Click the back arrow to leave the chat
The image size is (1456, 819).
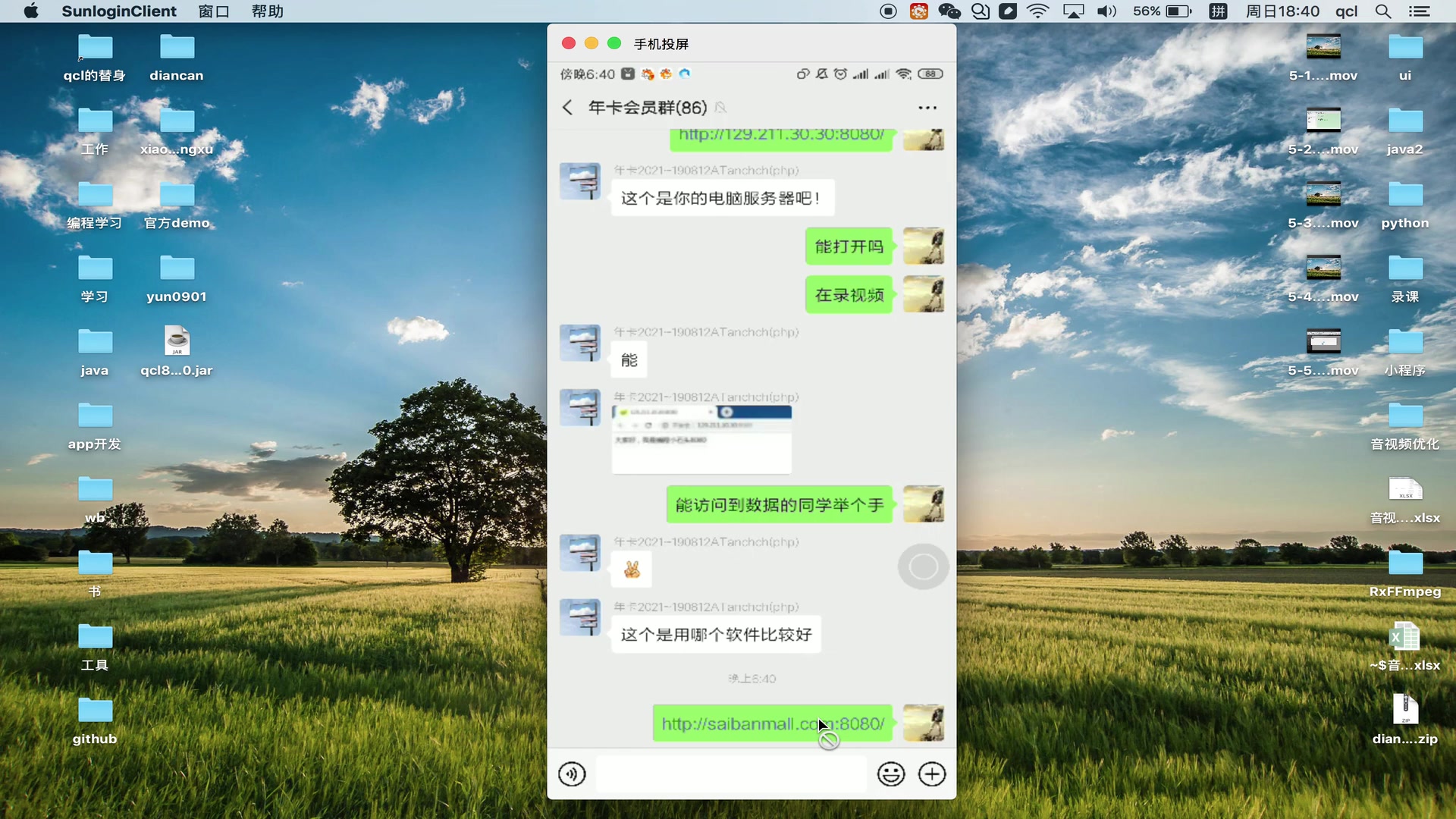click(567, 107)
